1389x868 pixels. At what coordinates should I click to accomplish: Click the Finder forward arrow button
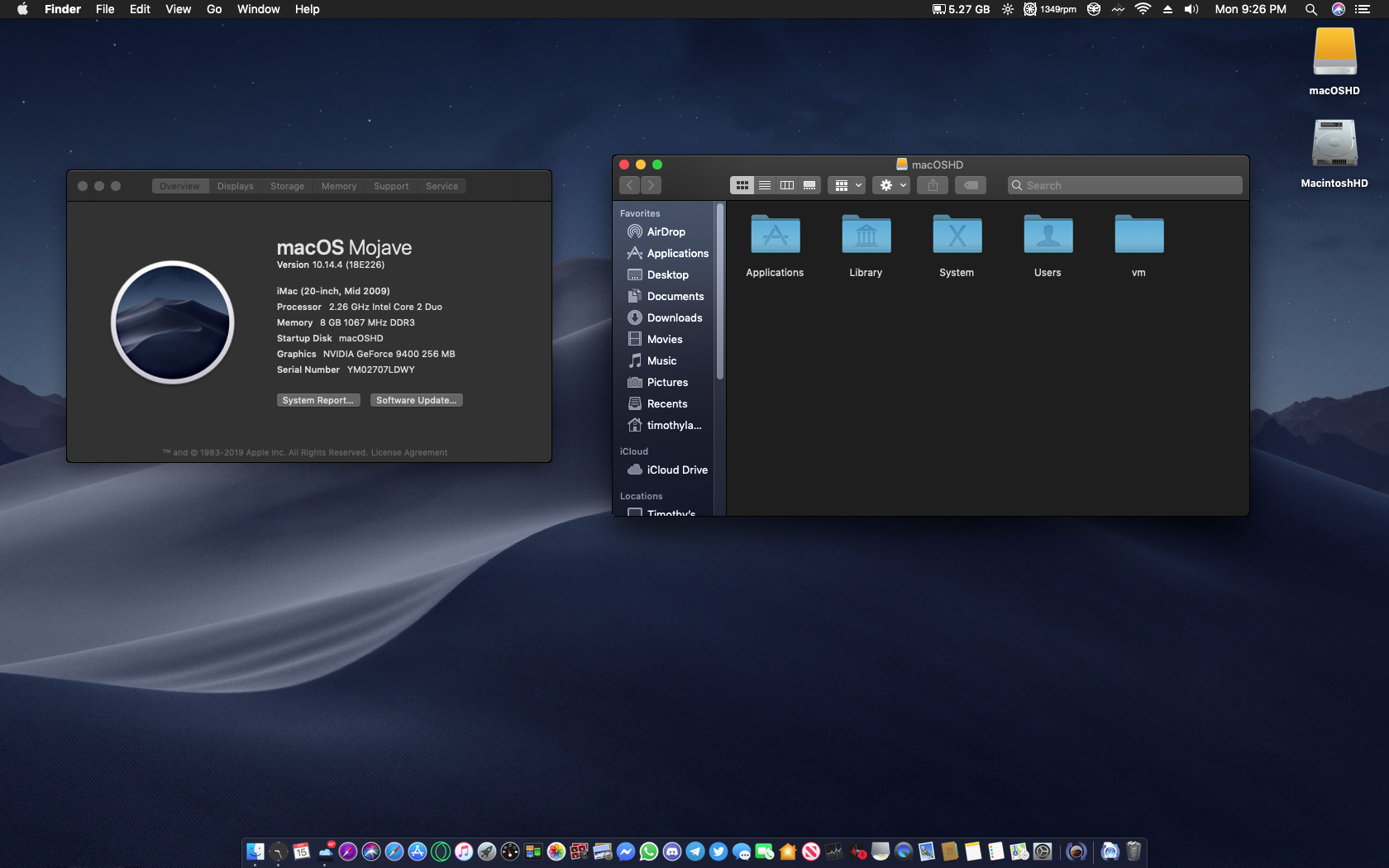click(652, 185)
